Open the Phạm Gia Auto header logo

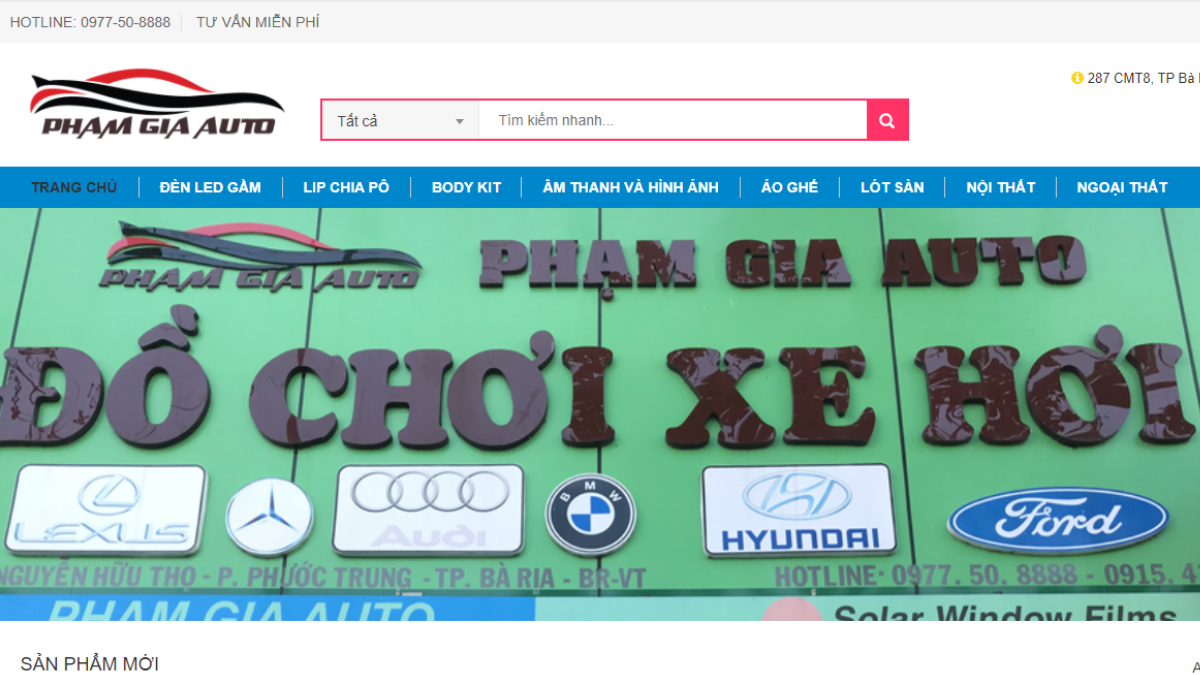[x=157, y=104]
